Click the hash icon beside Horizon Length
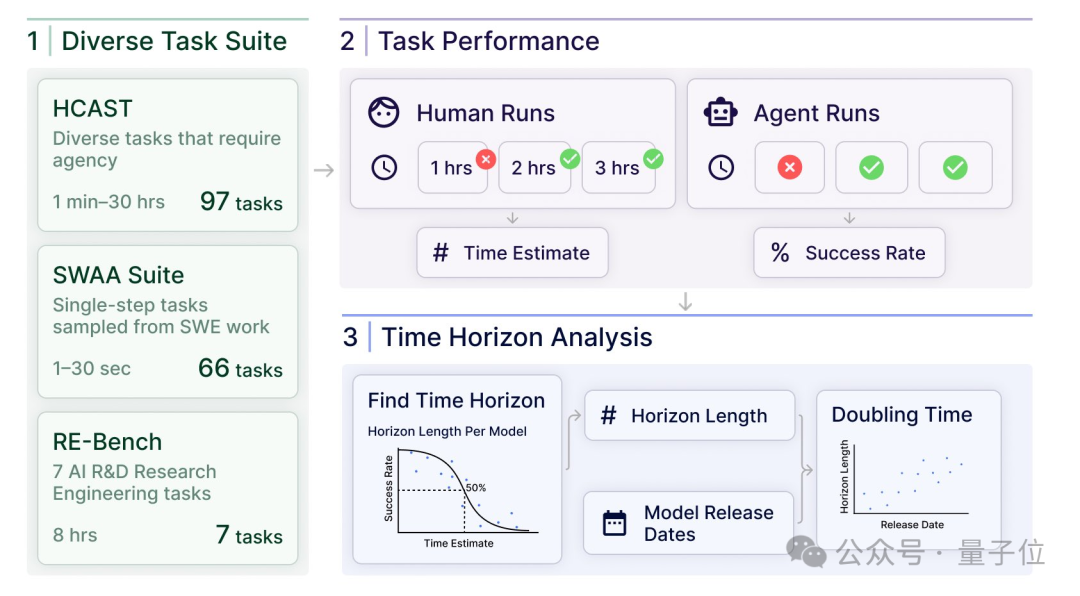This screenshot has height=596, width=1080. click(x=608, y=415)
